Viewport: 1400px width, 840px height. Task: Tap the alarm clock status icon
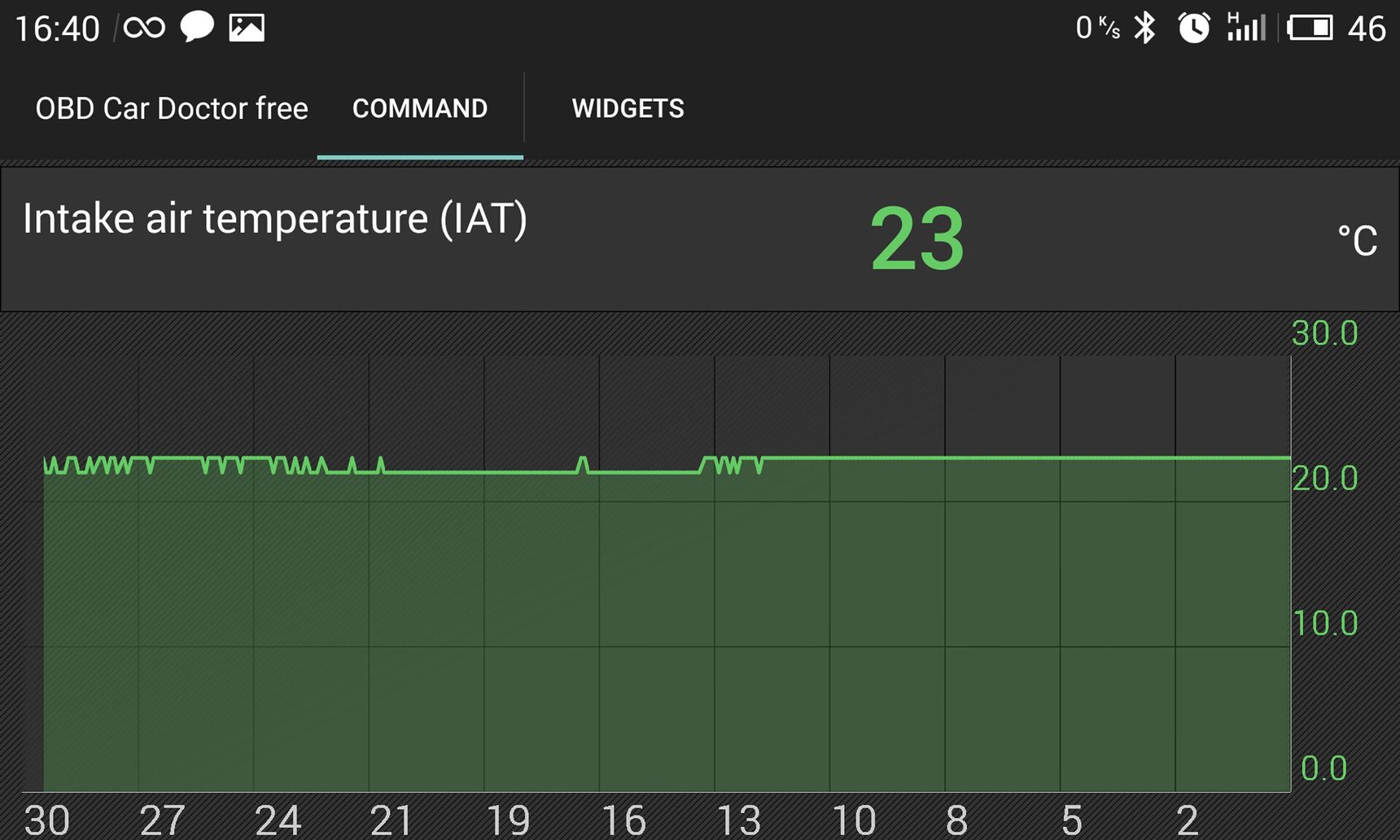(1194, 28)
